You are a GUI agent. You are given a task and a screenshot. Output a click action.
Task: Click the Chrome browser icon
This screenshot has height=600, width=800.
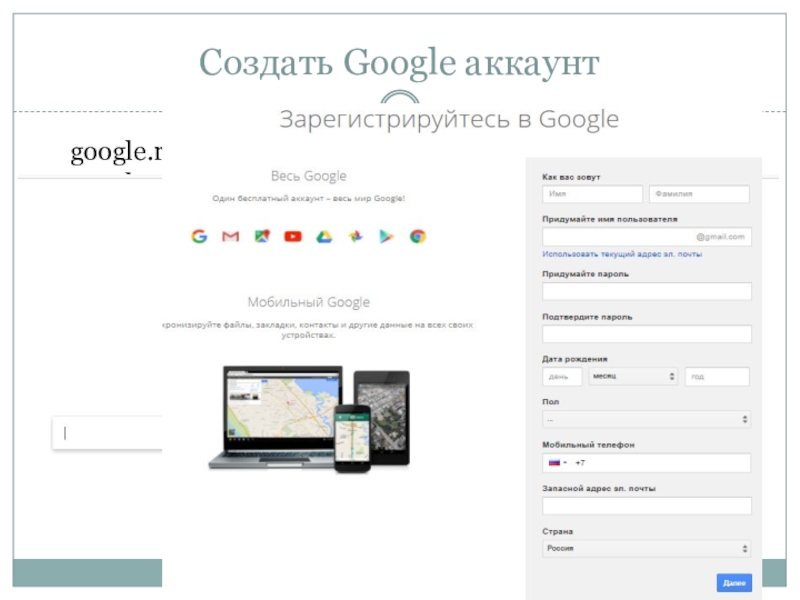(x=418, y=236)
